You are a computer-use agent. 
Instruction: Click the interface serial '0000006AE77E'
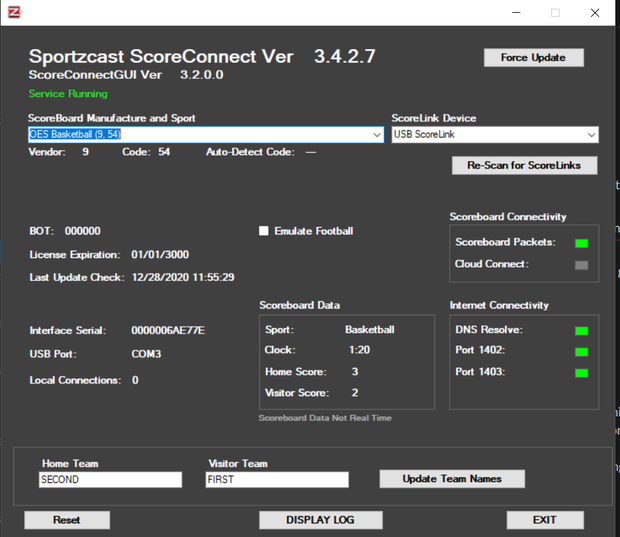coord(168,330)
